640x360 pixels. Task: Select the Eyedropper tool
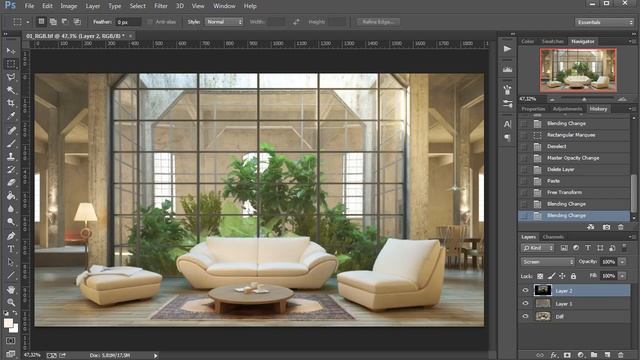11,116
